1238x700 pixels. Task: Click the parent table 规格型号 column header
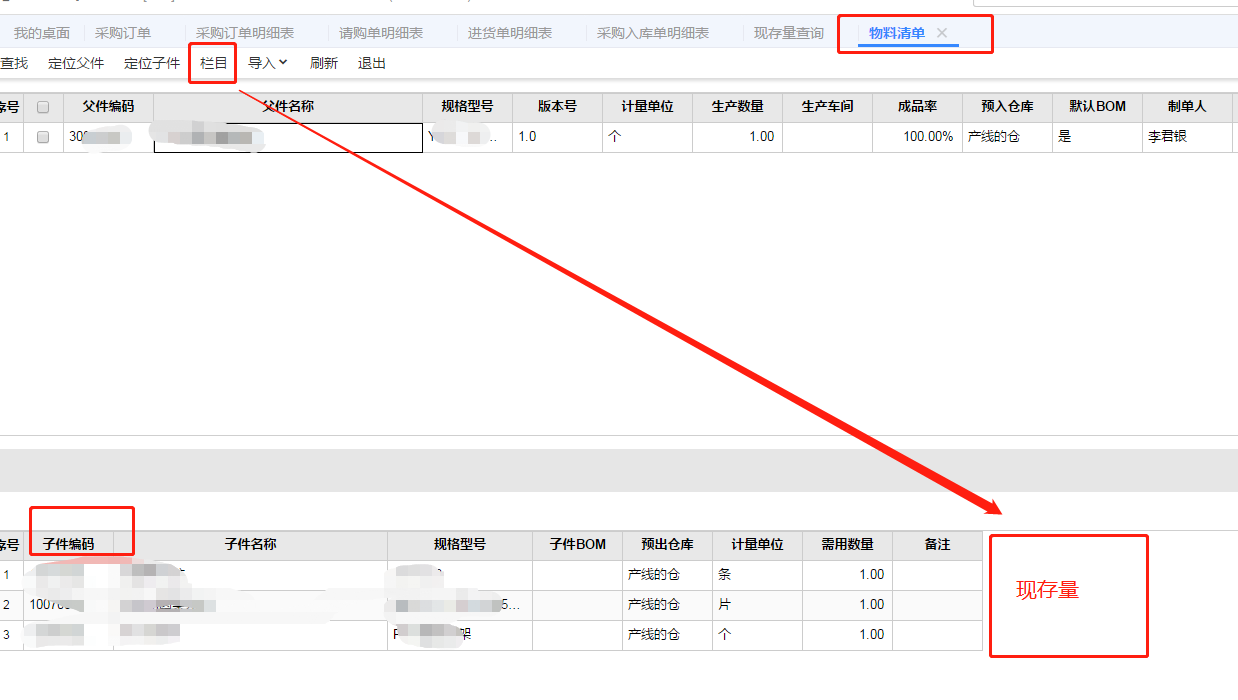[x=468, y=107]
